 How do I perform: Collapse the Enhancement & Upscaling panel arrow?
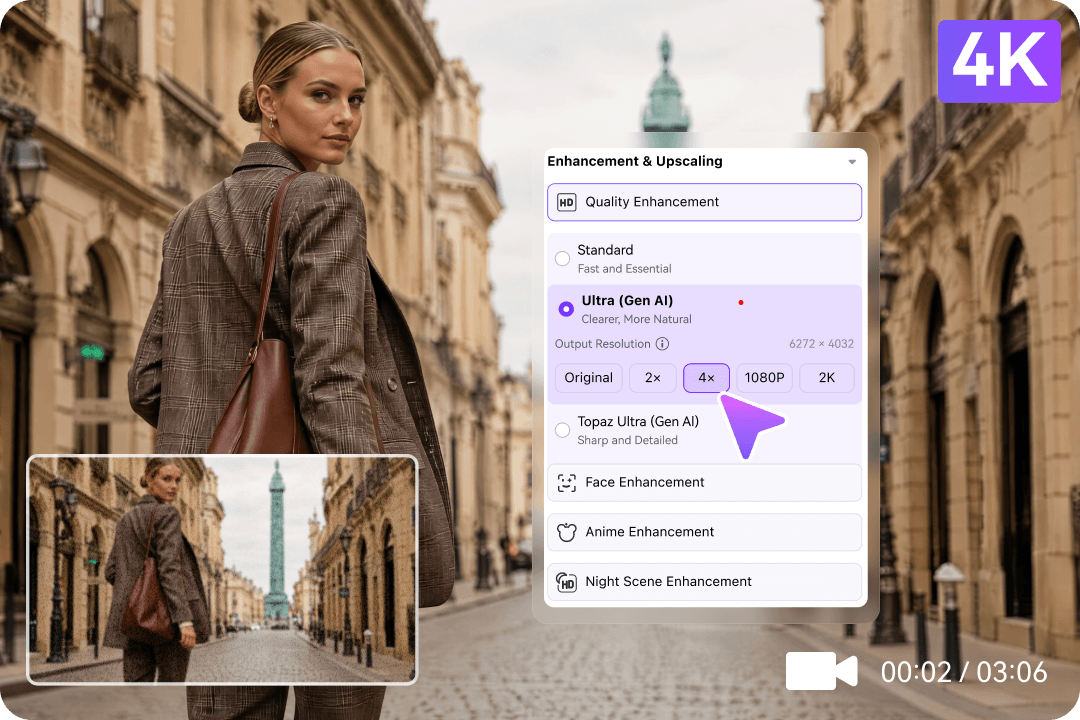click(852, 162)
